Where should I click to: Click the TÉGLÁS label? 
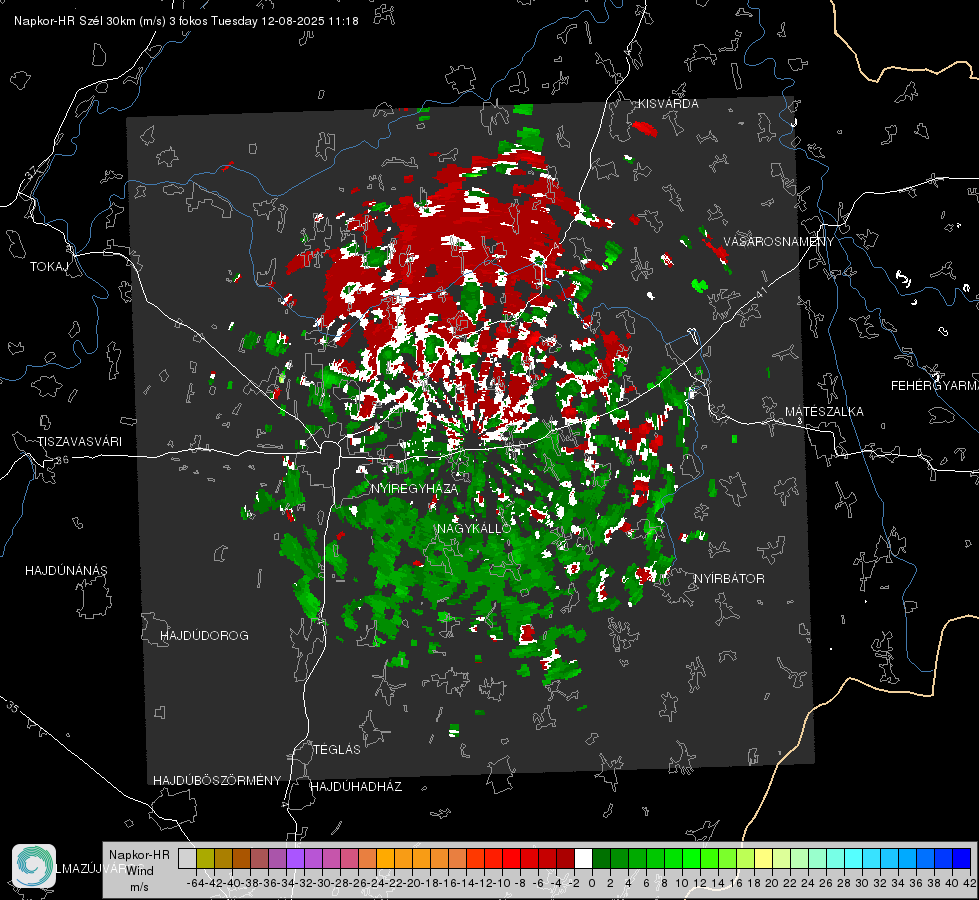point(337,750)
